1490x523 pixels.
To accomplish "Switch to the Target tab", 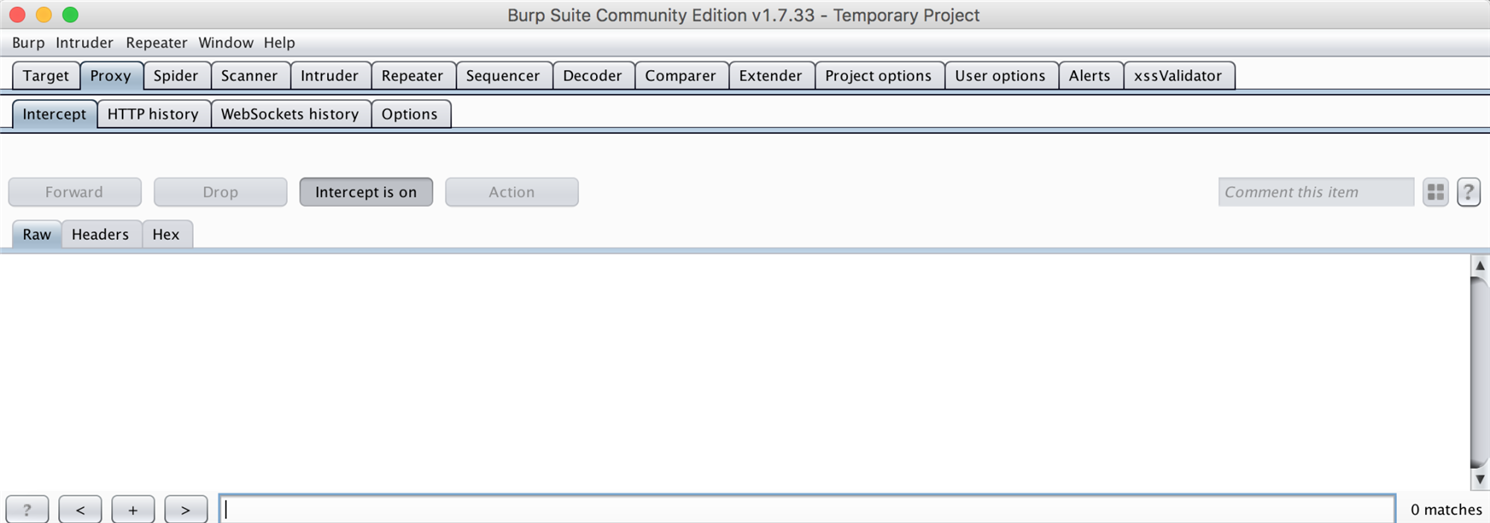I will [x=46, y=76].
